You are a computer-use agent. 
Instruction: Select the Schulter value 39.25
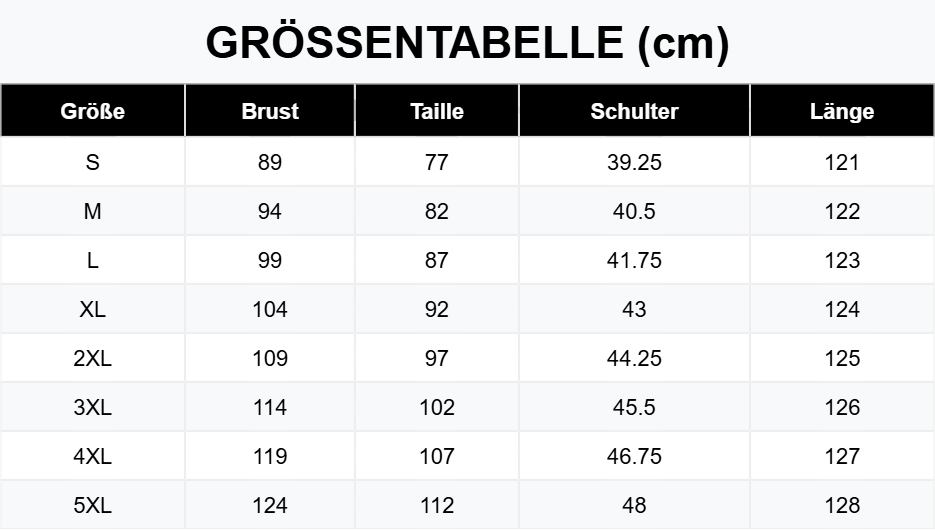pyautogui.click(x=634, y=162)
